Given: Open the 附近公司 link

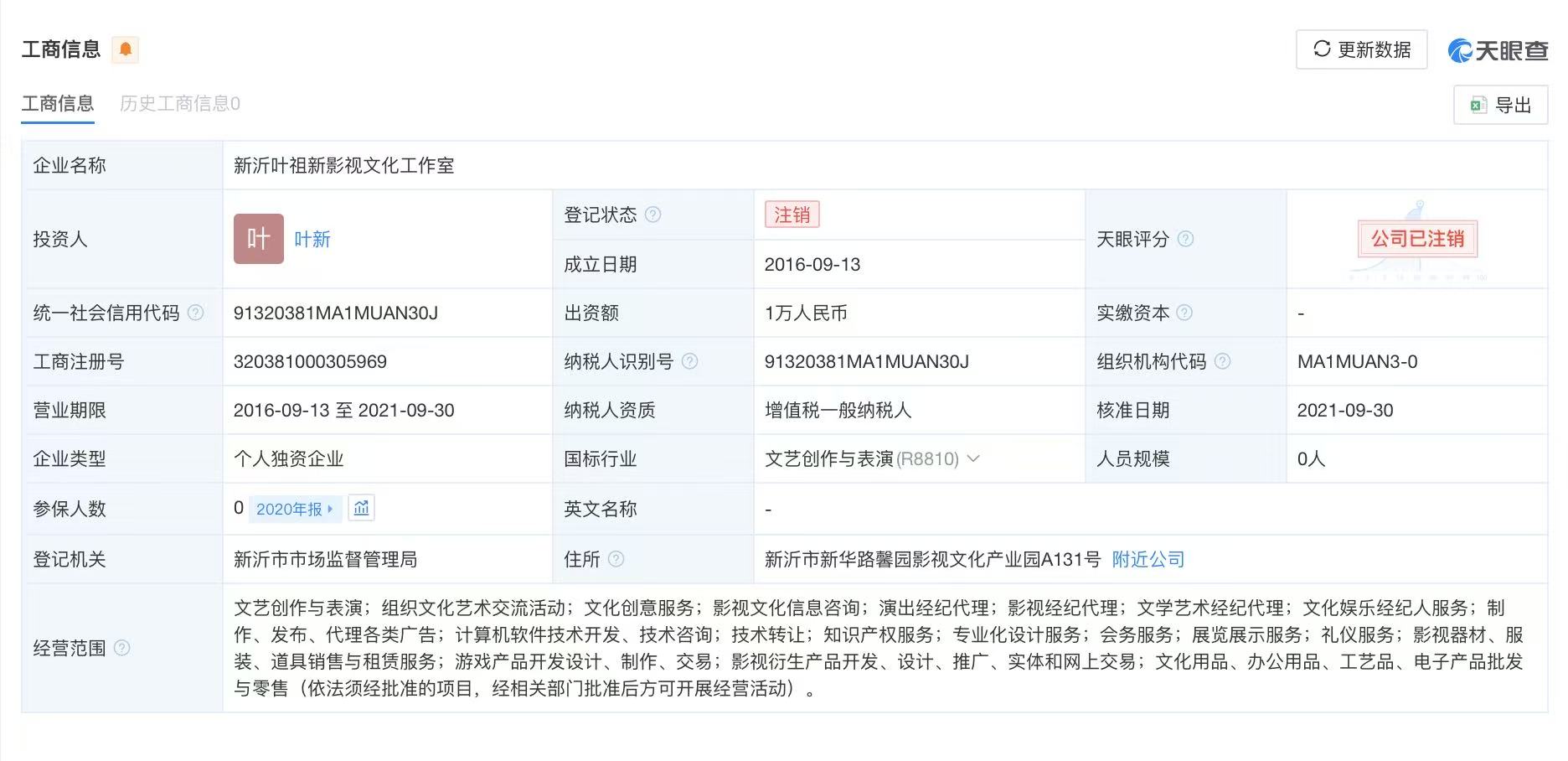Looking at the screenshot, I should (x=1148, y=559).
